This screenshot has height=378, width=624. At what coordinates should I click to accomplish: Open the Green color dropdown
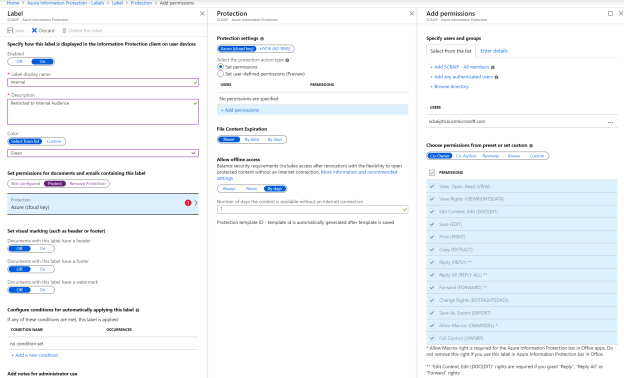[x=103, y=153]
